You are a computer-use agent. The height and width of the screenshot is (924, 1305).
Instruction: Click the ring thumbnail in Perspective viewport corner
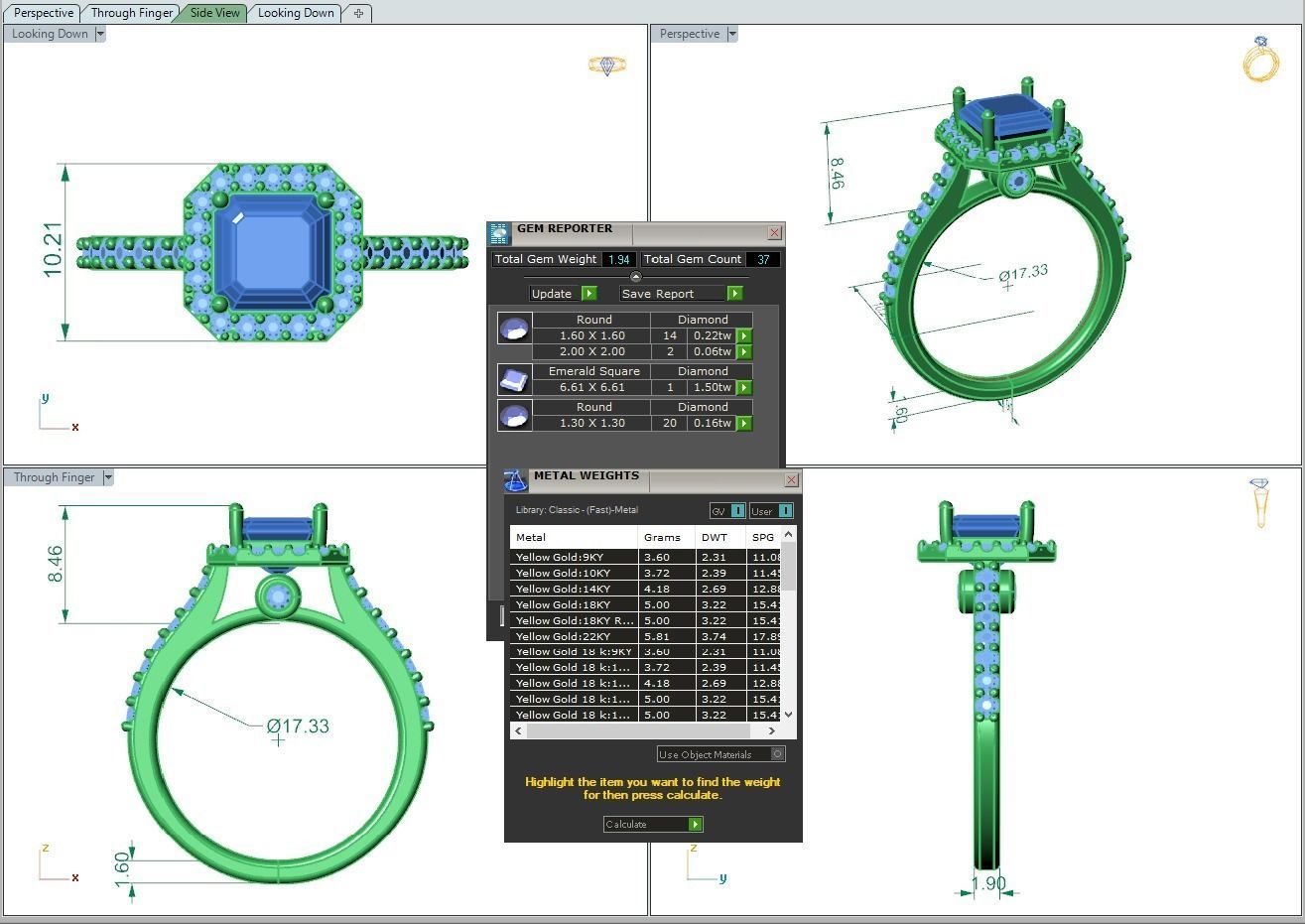coord(1261,59)
